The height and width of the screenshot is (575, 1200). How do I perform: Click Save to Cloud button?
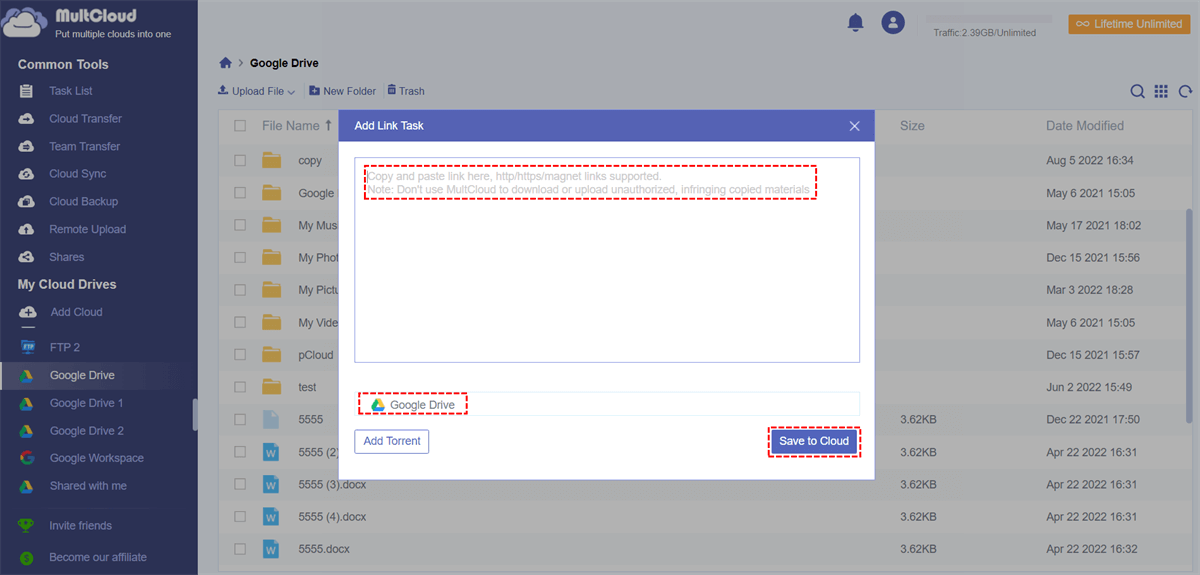pyautogui.click(x=814, y=441)
